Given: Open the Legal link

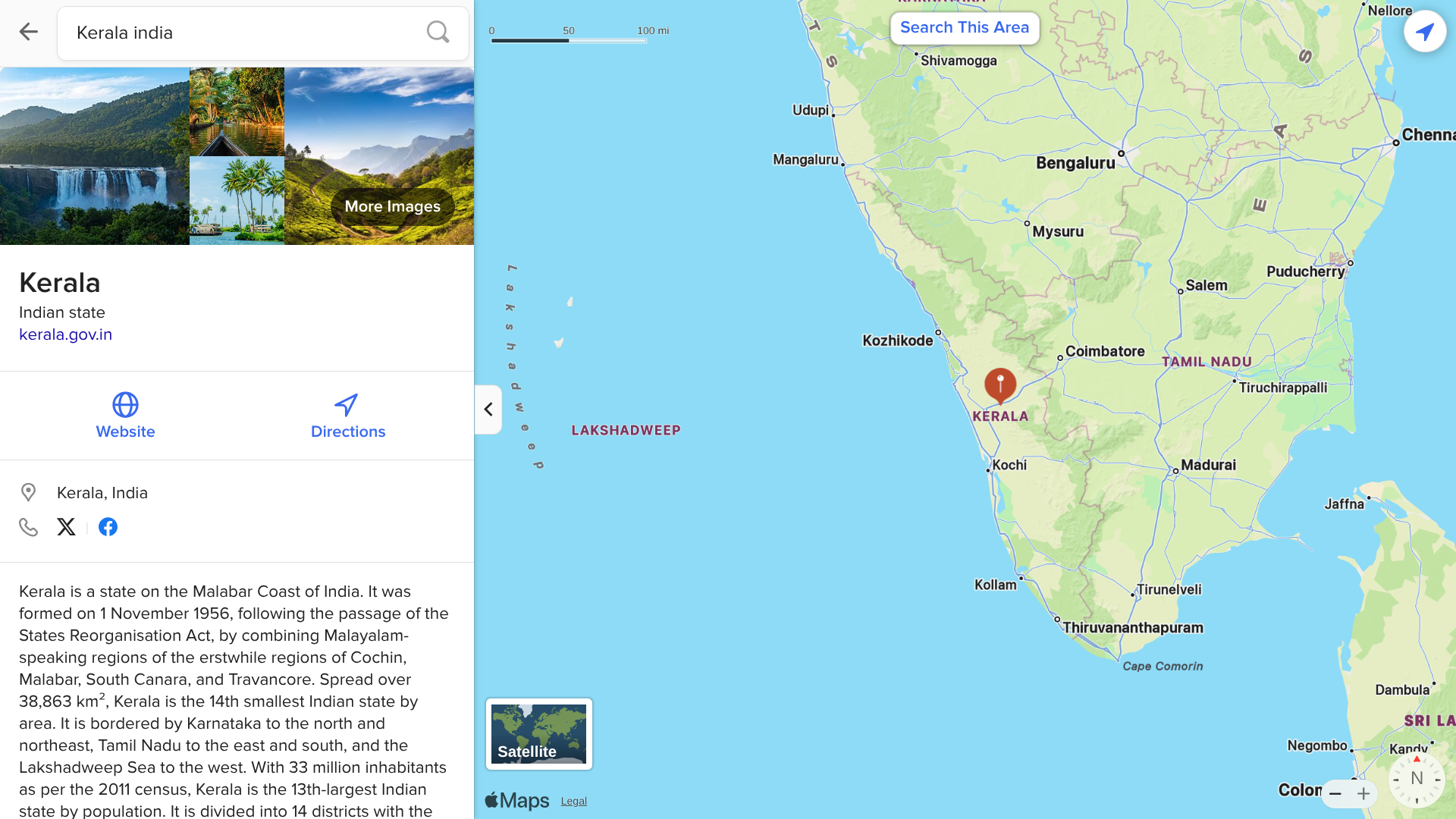Looking at the screenshot, I should click(x=574, y=802).
